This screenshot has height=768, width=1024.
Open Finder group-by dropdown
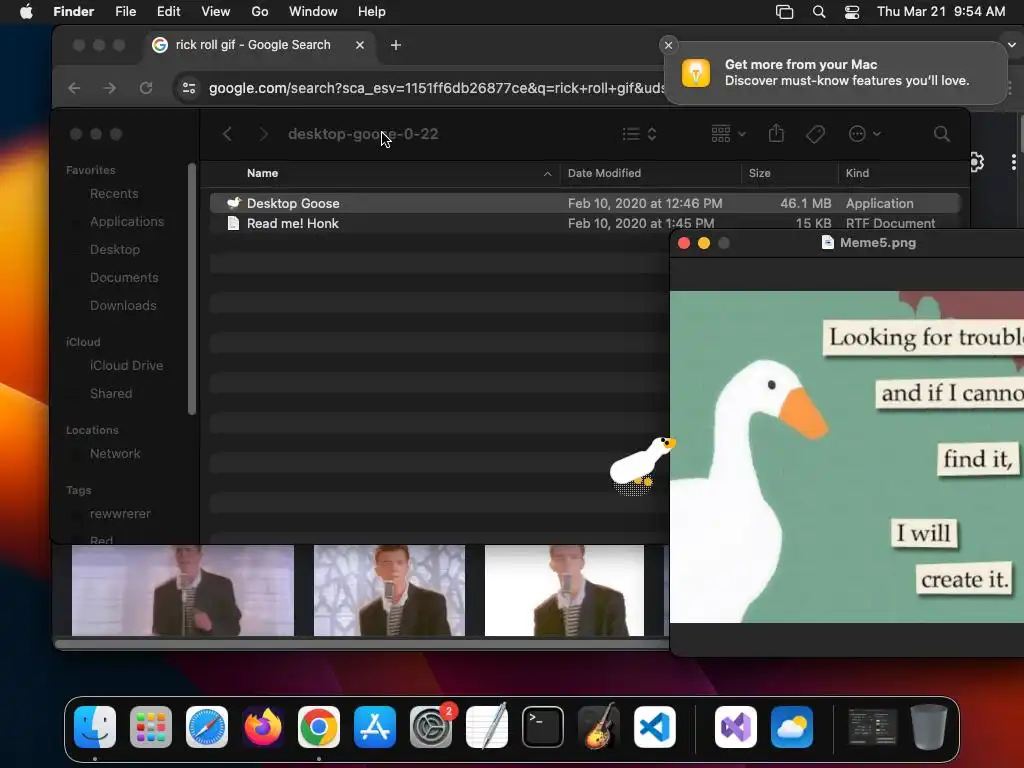pyautogui.click(x=728, y=134)
